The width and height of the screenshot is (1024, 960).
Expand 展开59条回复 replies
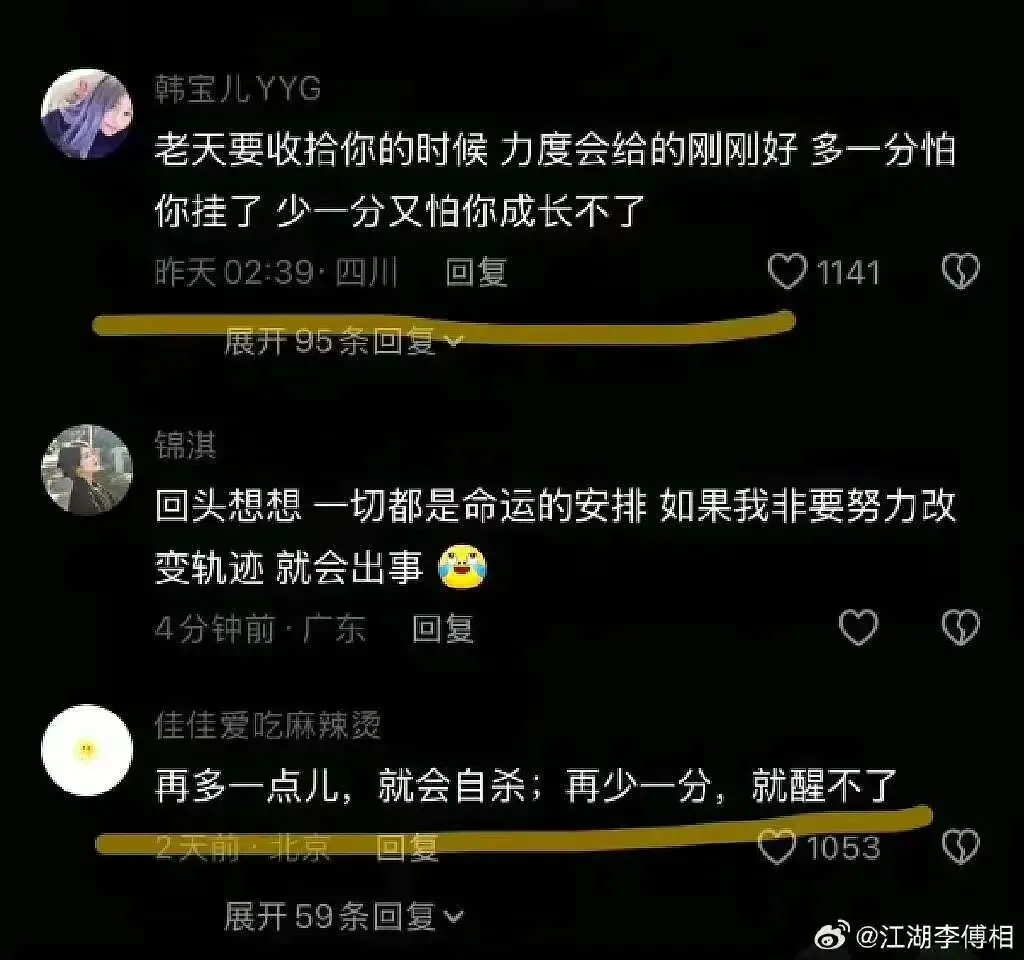pyautogui.click(x=344, y=916)
